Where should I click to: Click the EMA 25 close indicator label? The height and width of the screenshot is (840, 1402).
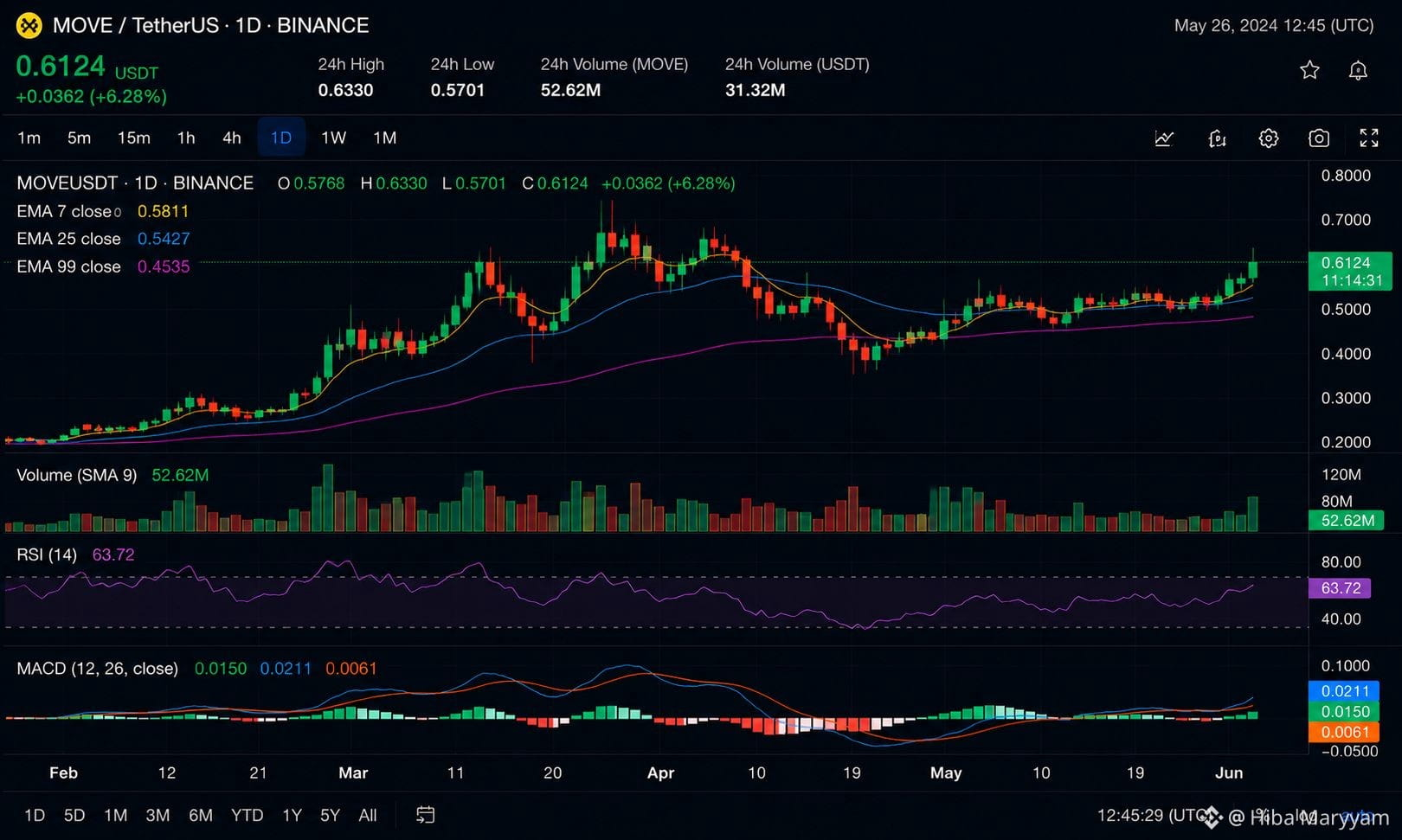[68, 239]
